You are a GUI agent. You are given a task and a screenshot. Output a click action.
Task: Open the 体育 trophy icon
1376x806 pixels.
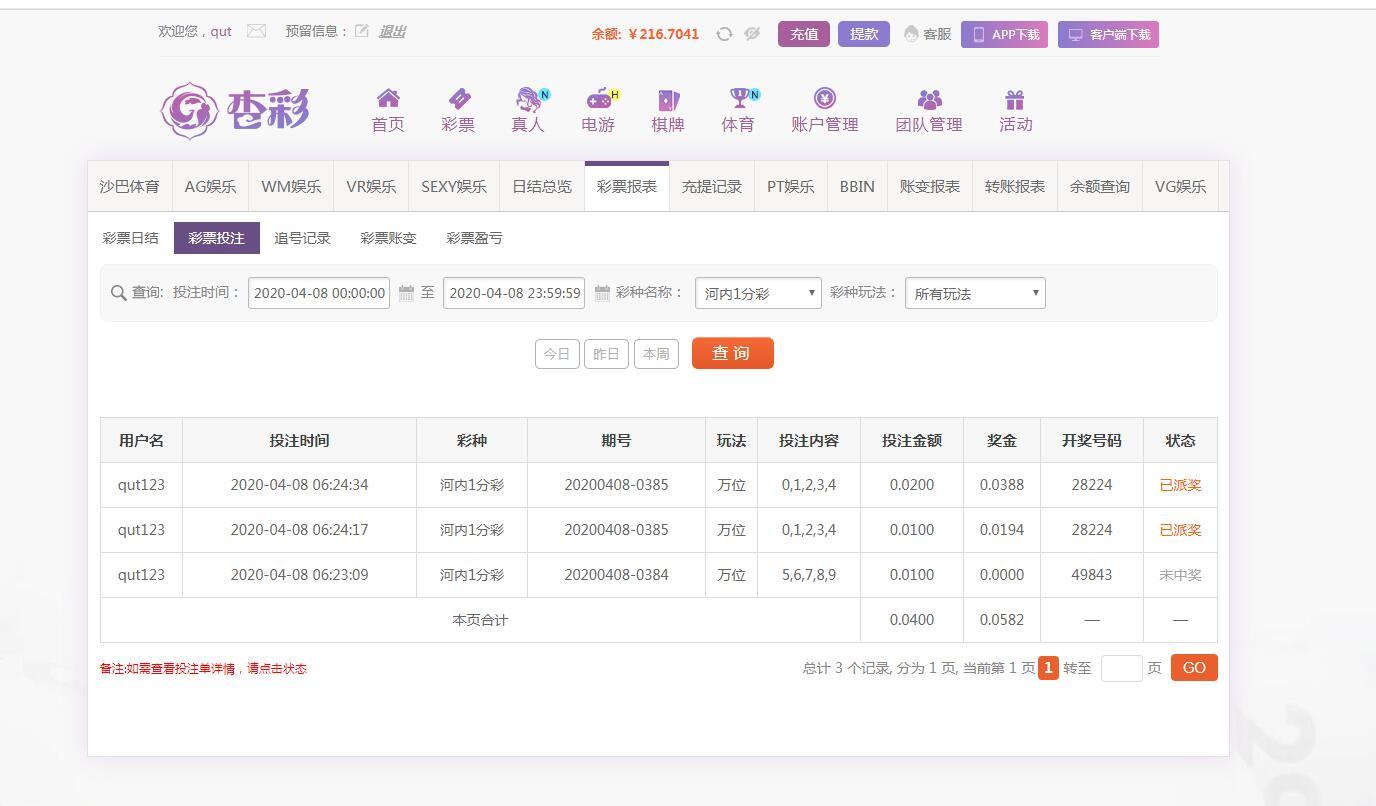point(738,99)
